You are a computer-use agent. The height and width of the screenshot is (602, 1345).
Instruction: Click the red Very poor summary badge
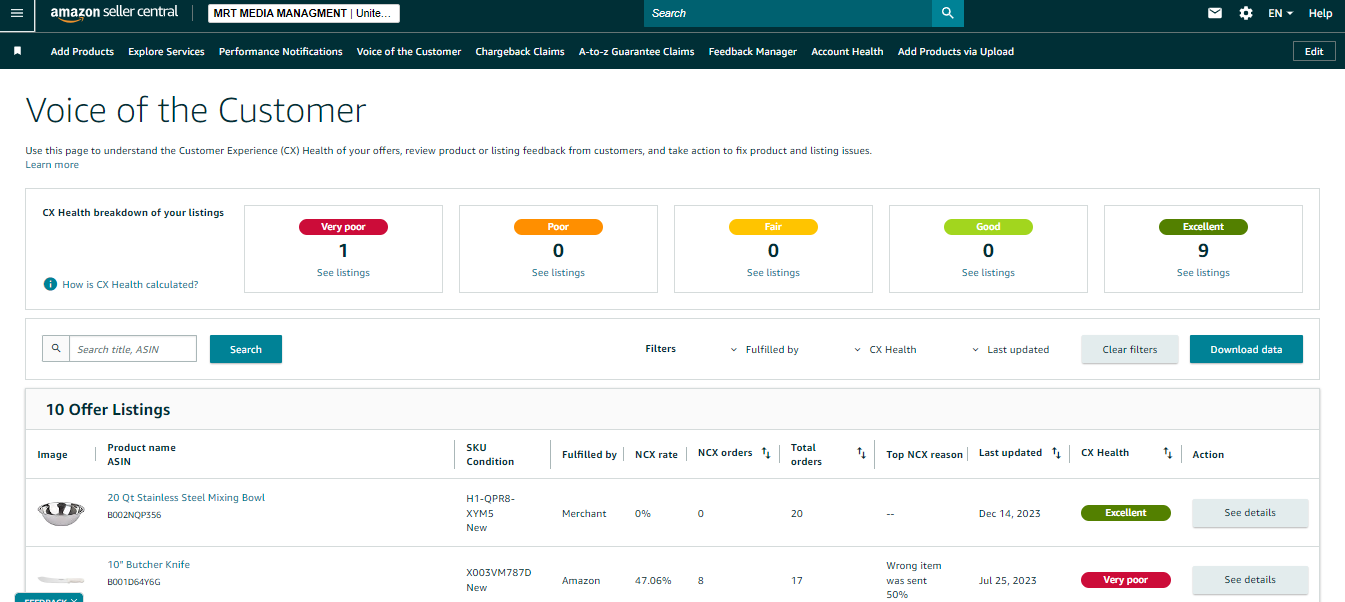tap(343, 227)
